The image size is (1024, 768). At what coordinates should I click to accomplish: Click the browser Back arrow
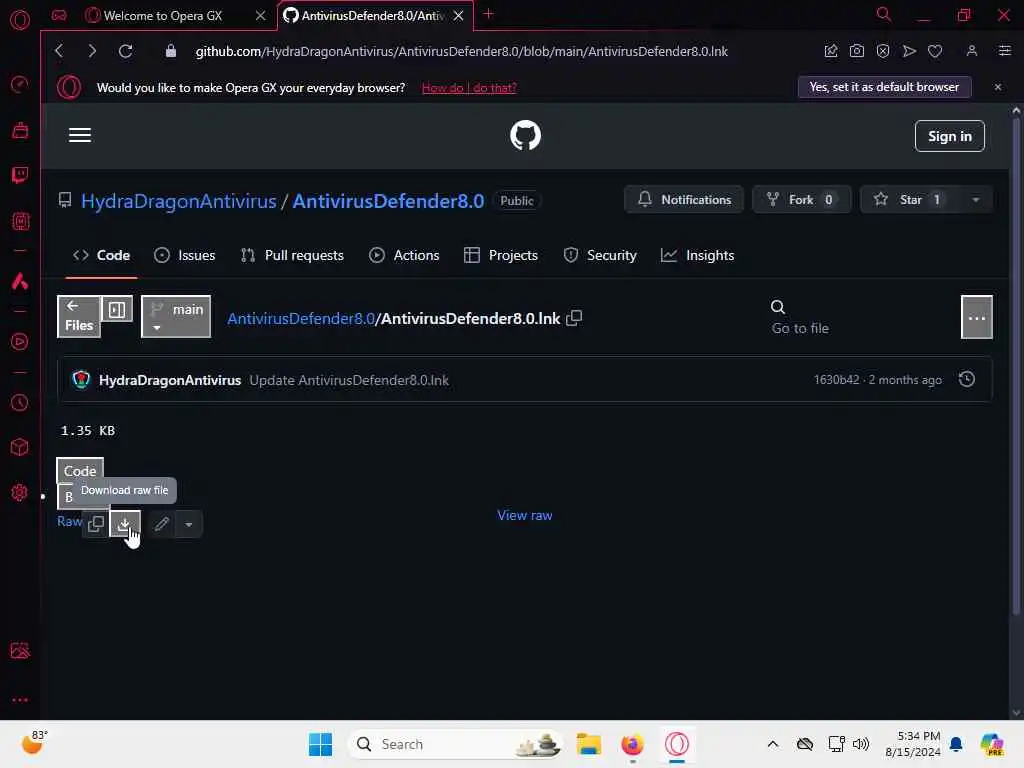point(59,51)
